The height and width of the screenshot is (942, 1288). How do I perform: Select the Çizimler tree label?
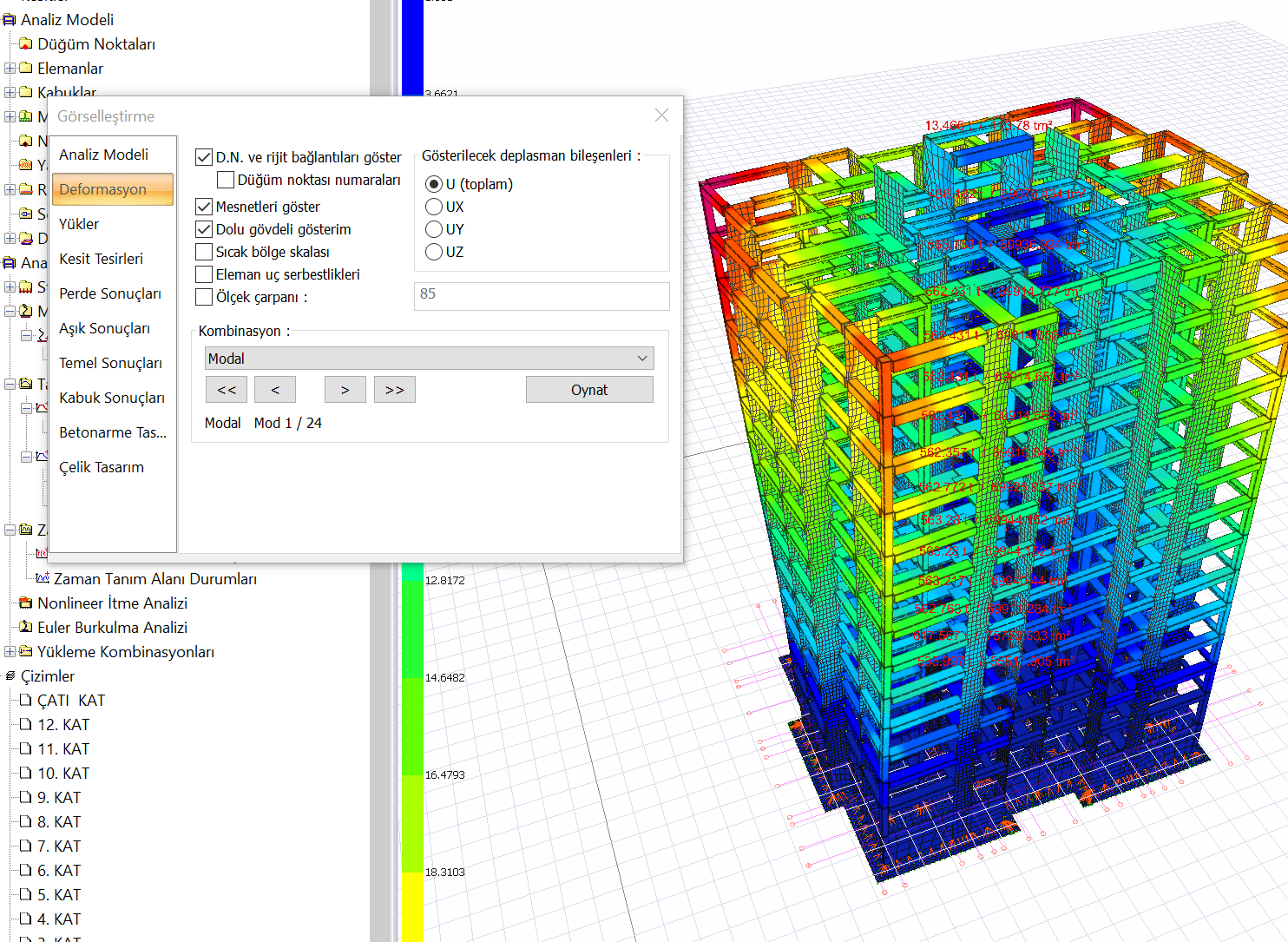point(48,676)
